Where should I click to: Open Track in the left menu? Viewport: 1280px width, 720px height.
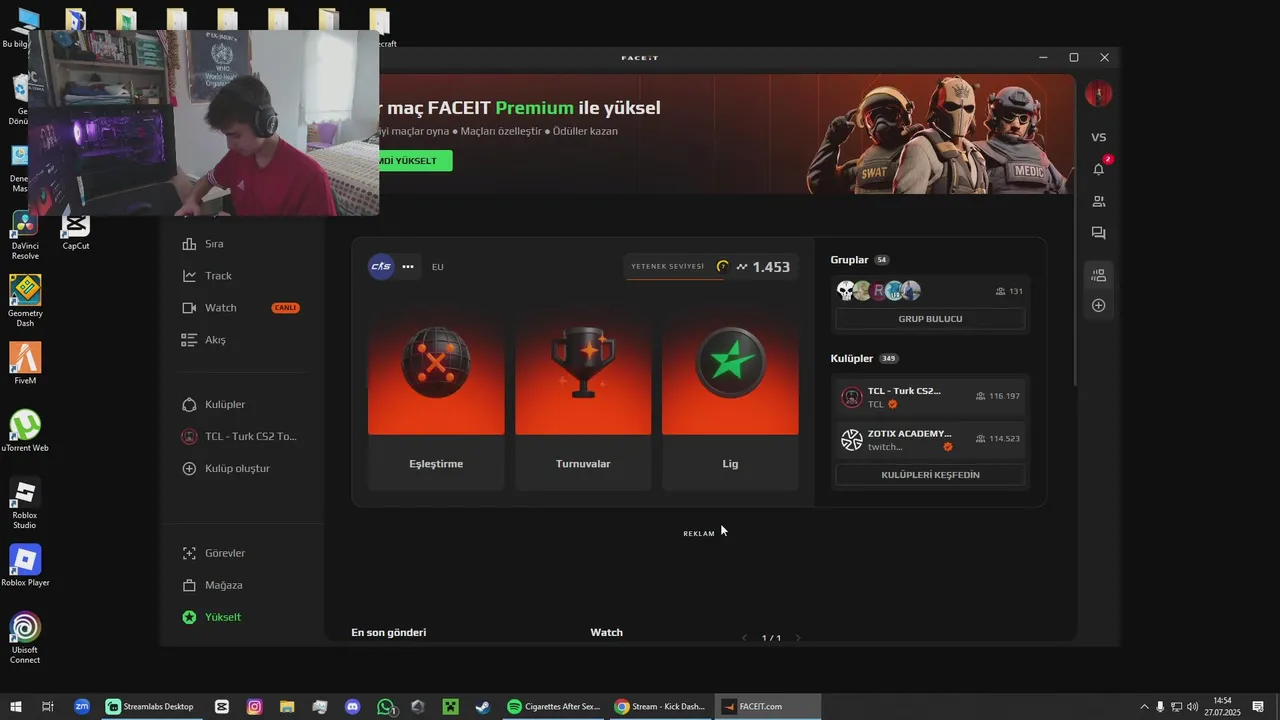click(x=218, y=276)
